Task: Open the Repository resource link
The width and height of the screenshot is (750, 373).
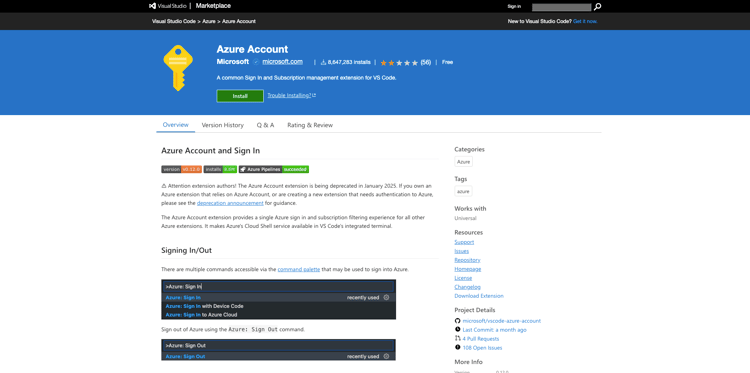Action: pos(467,260)
